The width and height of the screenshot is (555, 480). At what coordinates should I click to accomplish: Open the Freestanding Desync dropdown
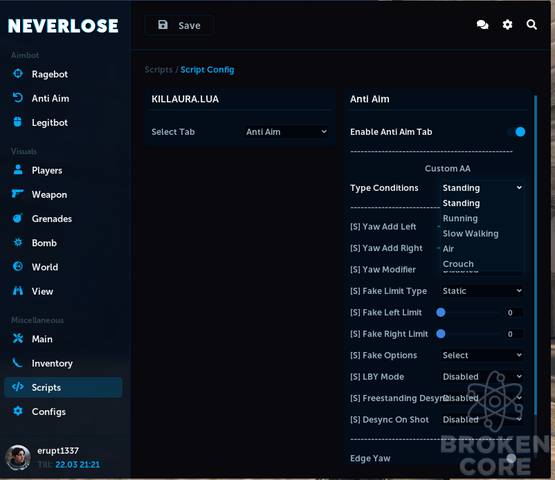point(482,398)
